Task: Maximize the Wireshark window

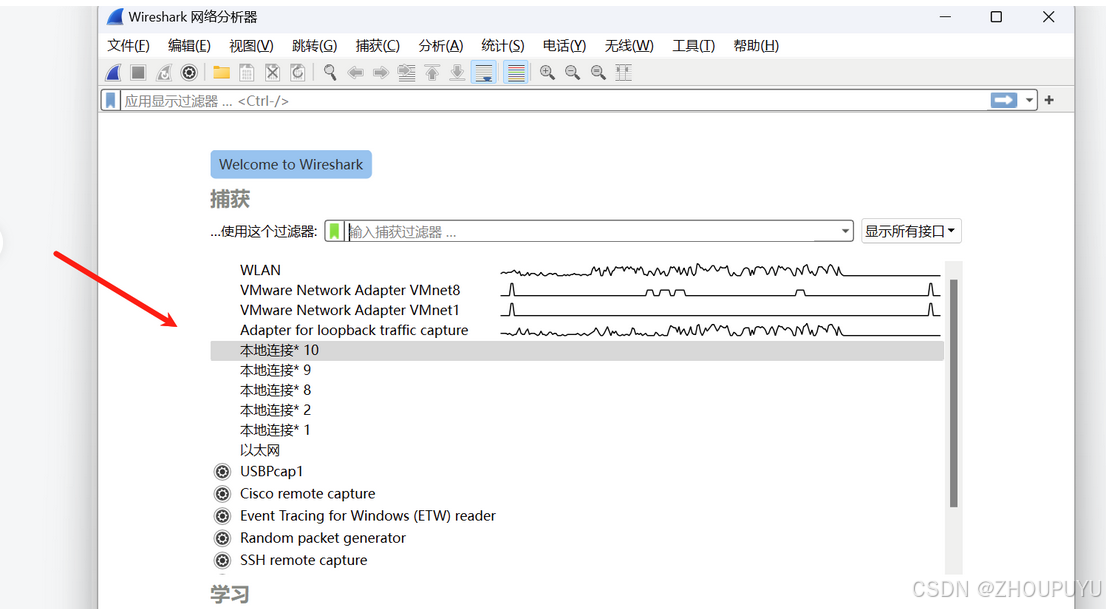Action: pyautogui.click(x=996, y=17)
